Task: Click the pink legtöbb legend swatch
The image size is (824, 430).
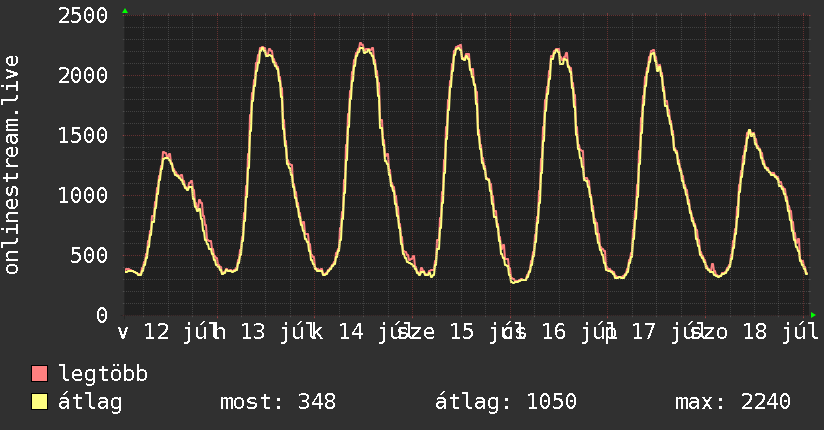Action: point(39,373)
